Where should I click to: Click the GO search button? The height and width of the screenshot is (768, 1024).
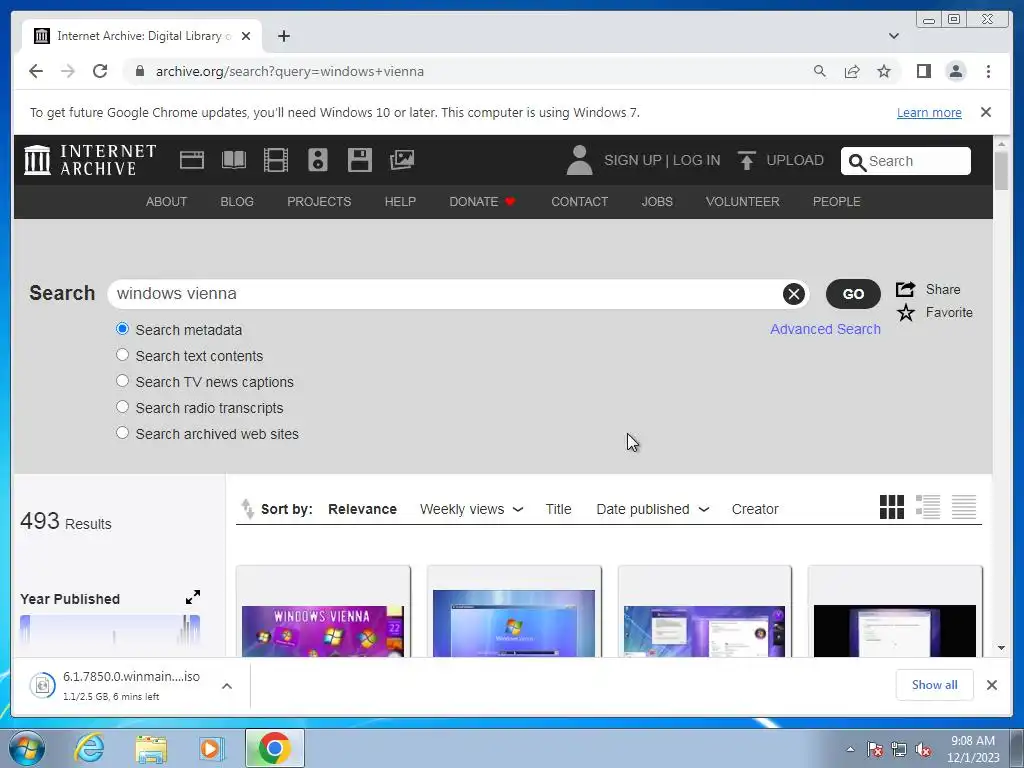(853, 294)
